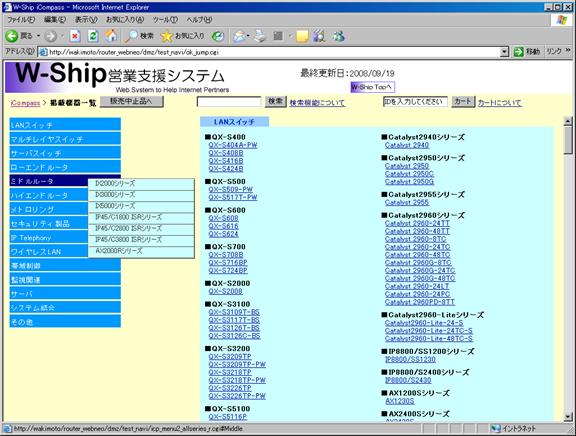
Task: Click the Intranet zone icon in status bar
Action: coord(496,428)
